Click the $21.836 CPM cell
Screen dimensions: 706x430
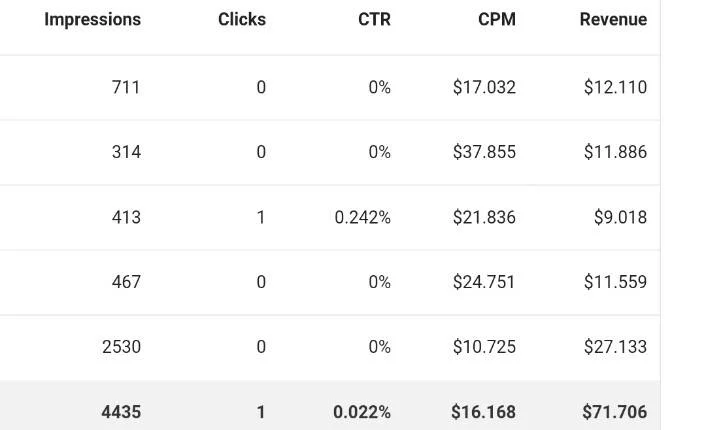(484, 217)
